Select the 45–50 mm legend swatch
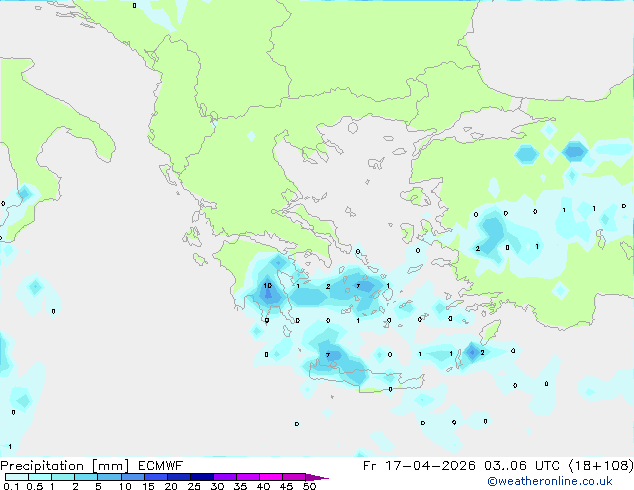This screenshot has width=634, height=490. (294, 477)
